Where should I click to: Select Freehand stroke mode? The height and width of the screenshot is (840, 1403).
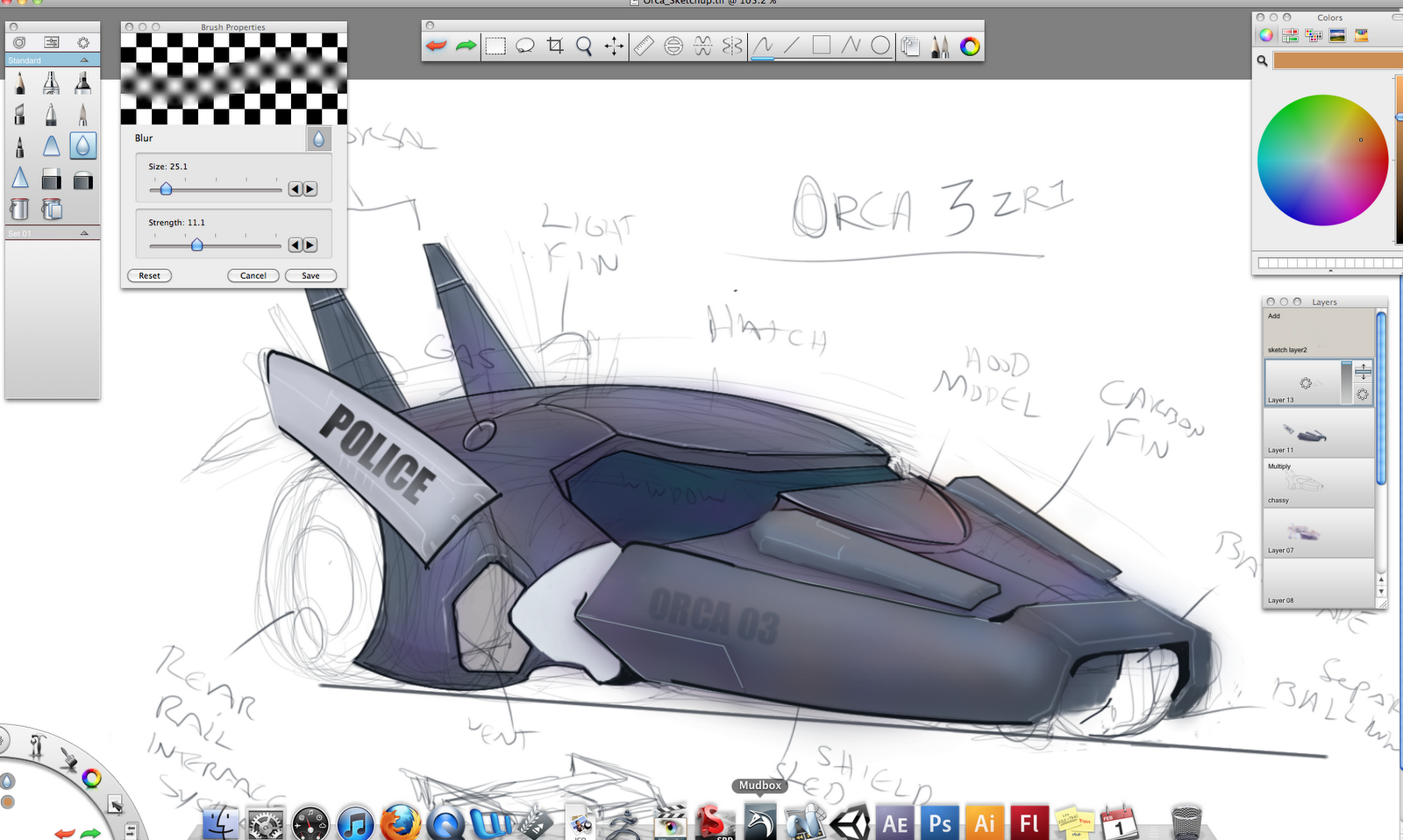tap(763, 46)
